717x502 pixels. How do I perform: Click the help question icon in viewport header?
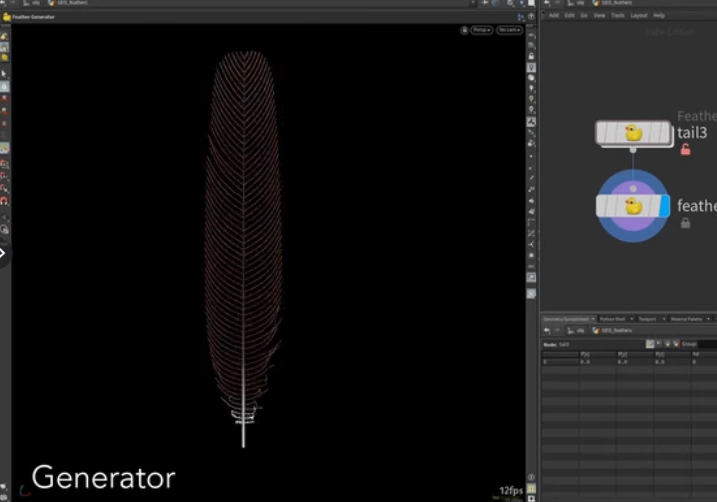point(531,17)
